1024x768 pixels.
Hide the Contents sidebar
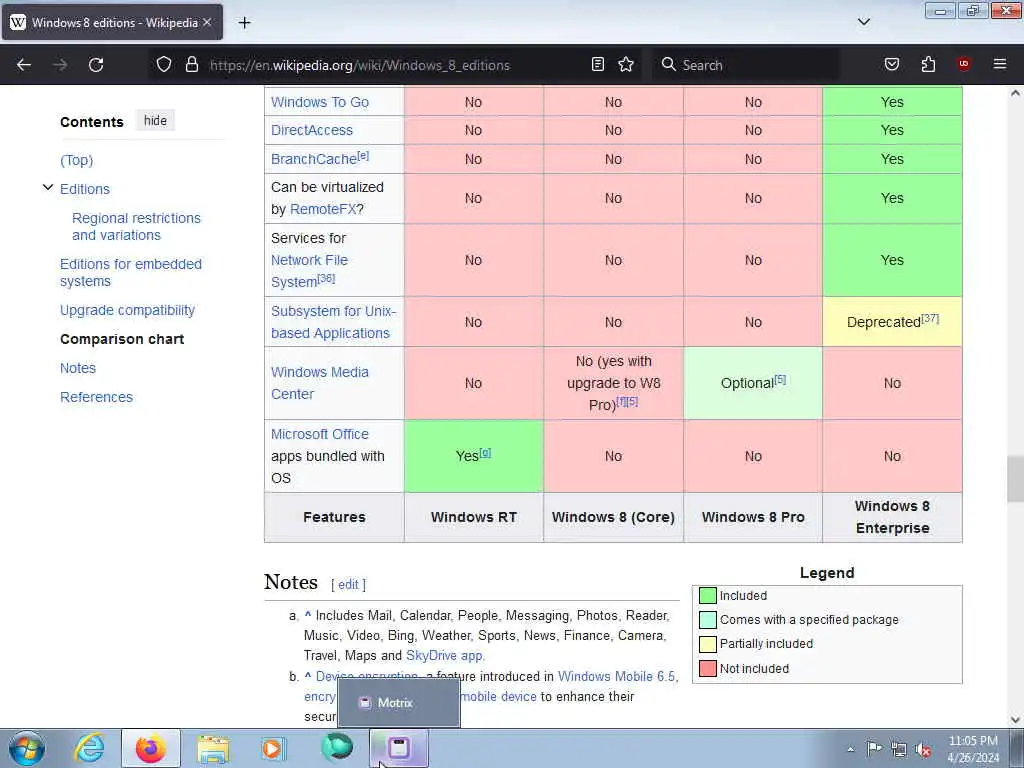155,121
